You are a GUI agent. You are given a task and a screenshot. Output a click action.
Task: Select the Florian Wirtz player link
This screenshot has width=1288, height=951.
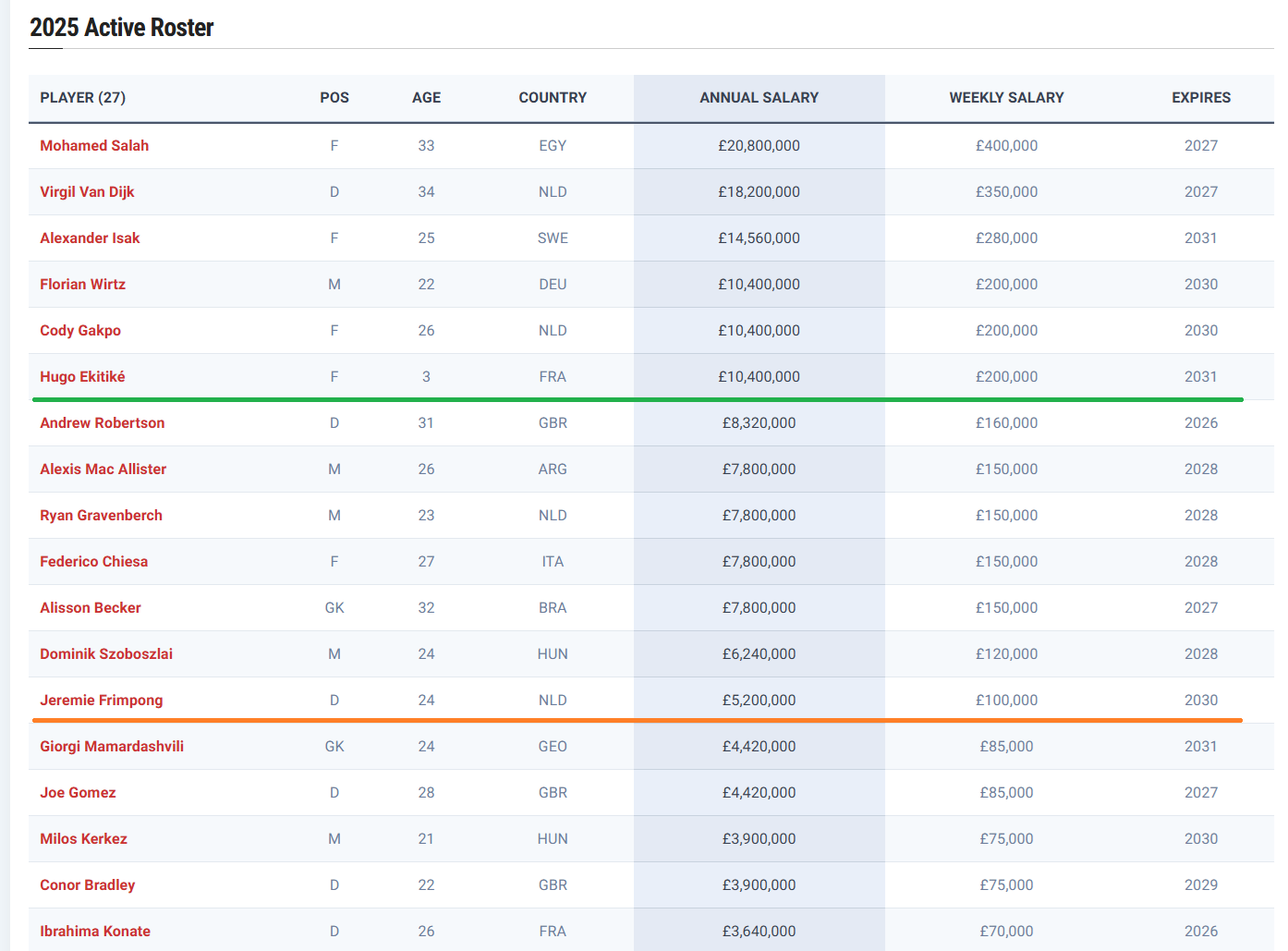point(82,285)
